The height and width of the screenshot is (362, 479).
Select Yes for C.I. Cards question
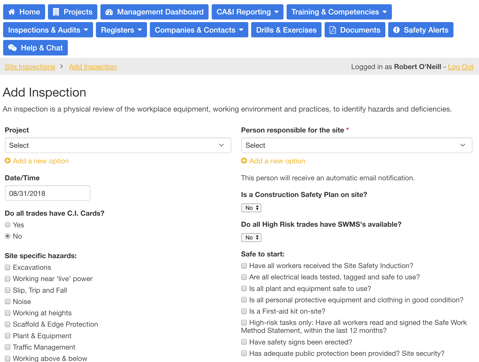point(8,225)
